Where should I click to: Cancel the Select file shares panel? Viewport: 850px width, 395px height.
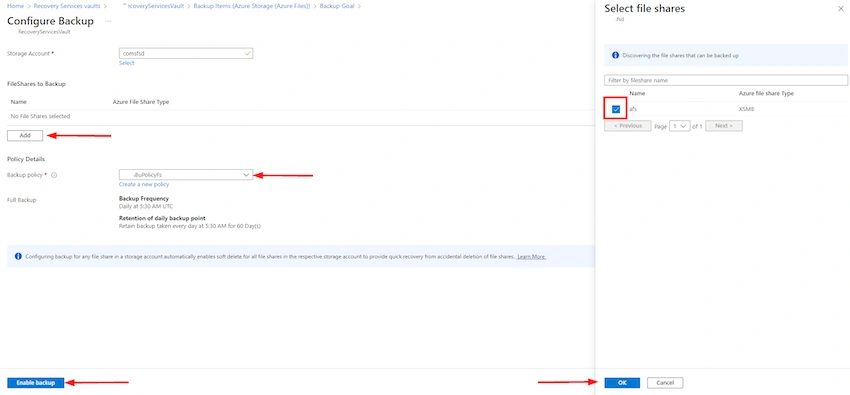[x=665, y=383]
